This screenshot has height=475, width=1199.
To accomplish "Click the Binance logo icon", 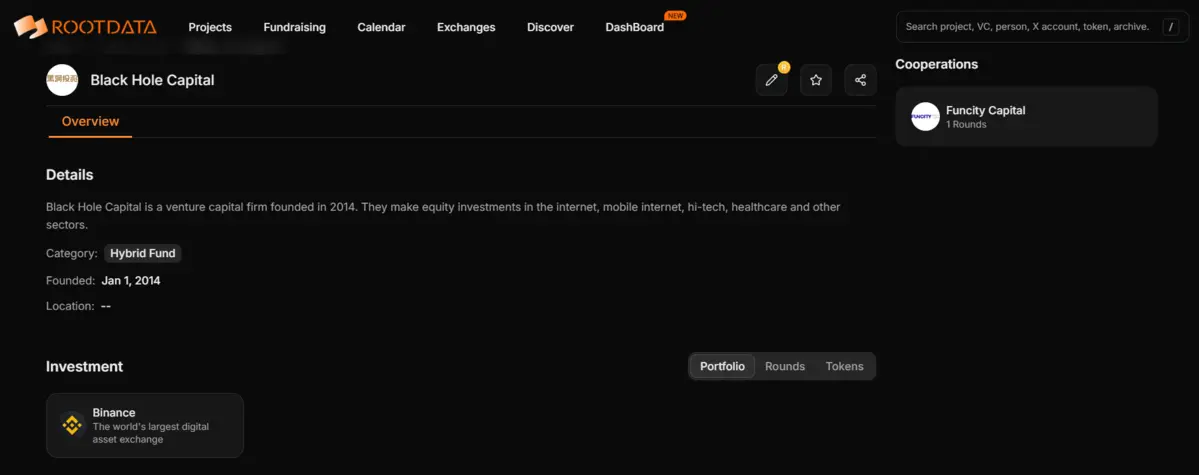I will tap(73, 425).
